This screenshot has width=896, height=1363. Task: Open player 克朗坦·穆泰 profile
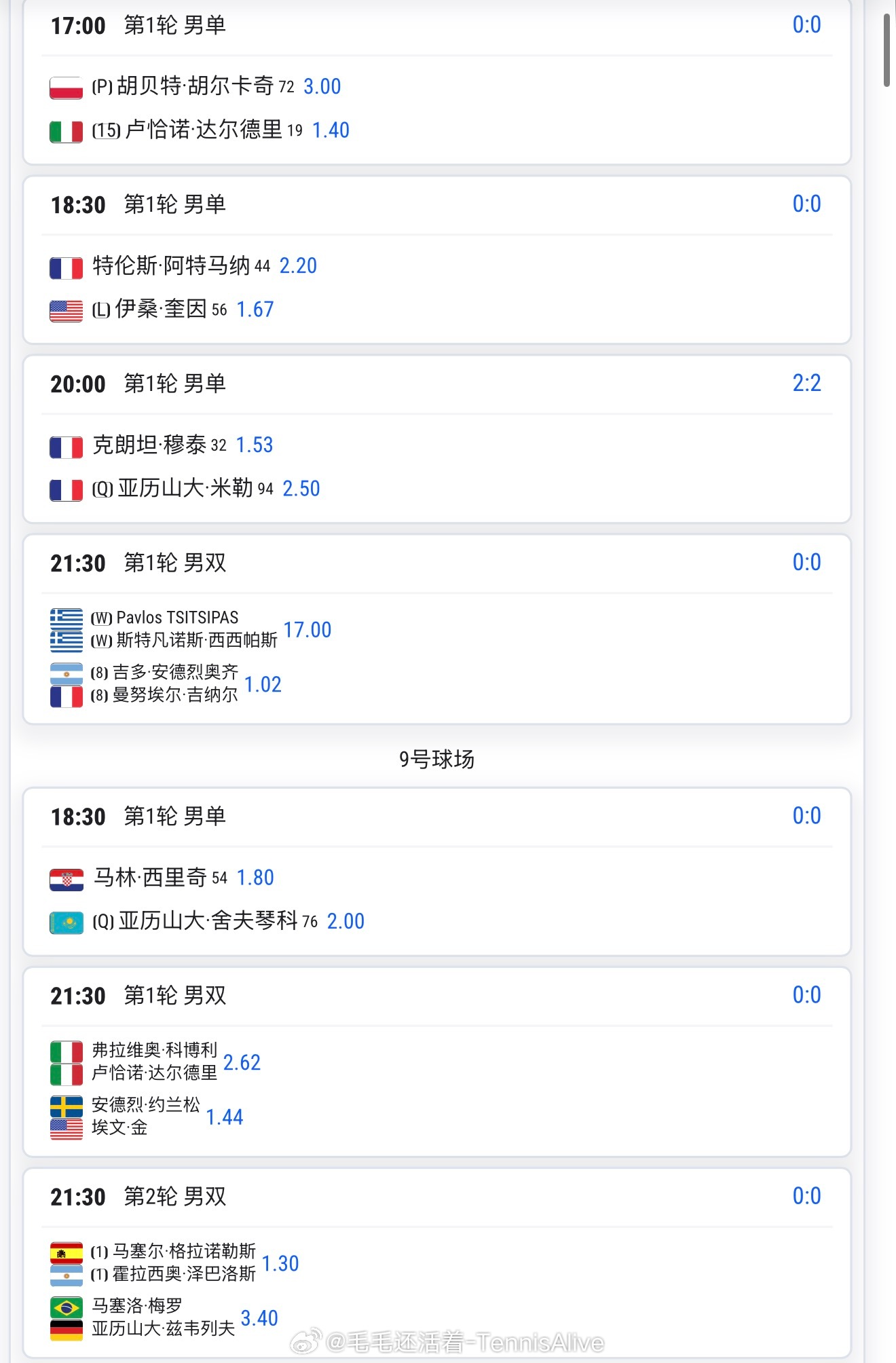click(149, 445)
